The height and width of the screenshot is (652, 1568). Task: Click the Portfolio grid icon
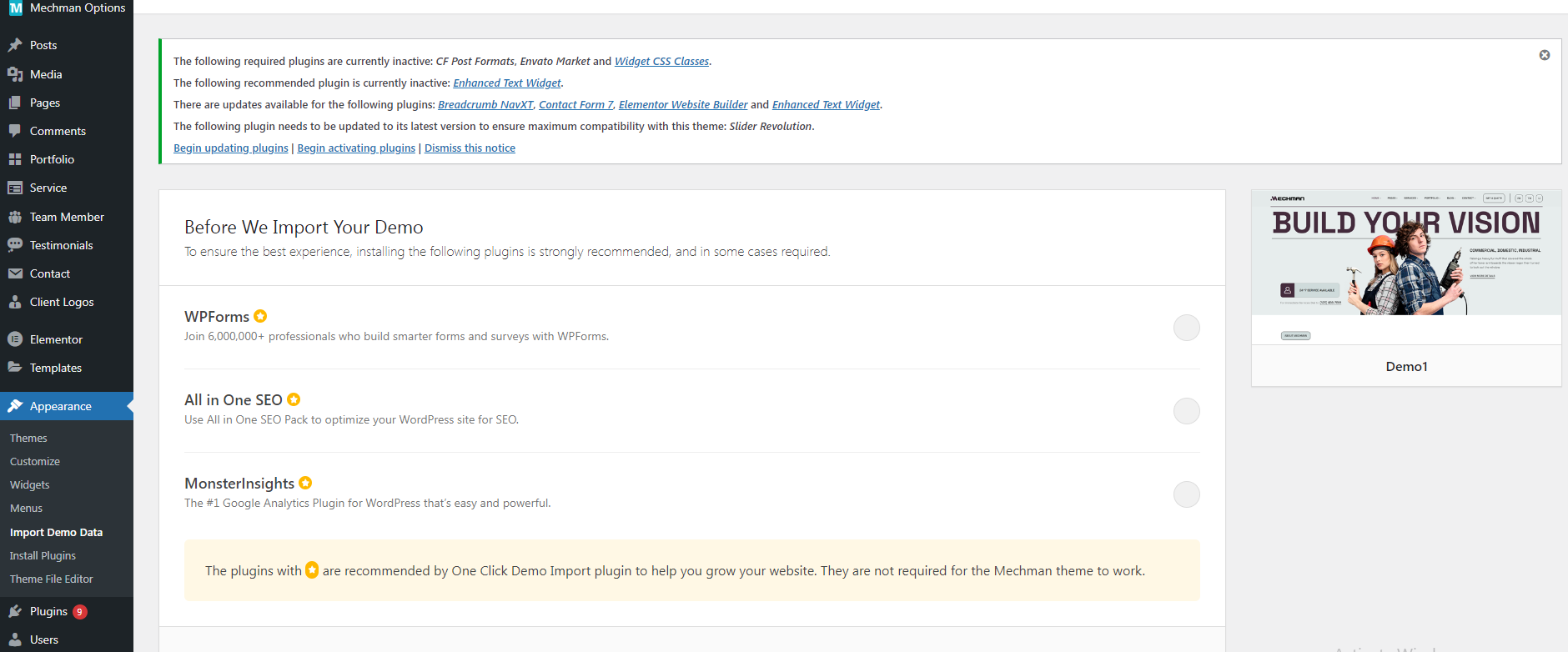15,159
